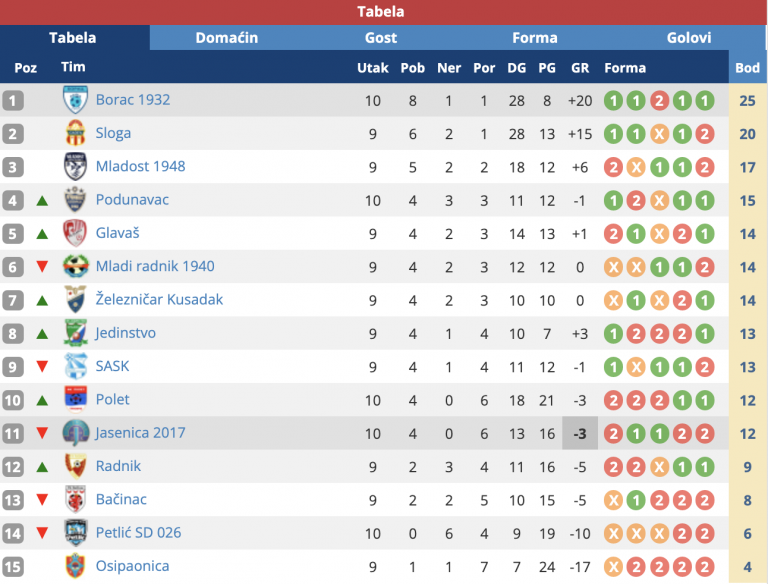Image resolution: width=768 pixels, height=584 pixels.
Task: Click the Mladost 1948 club badge
Action: pyautogui.click(x=75, y=166)
